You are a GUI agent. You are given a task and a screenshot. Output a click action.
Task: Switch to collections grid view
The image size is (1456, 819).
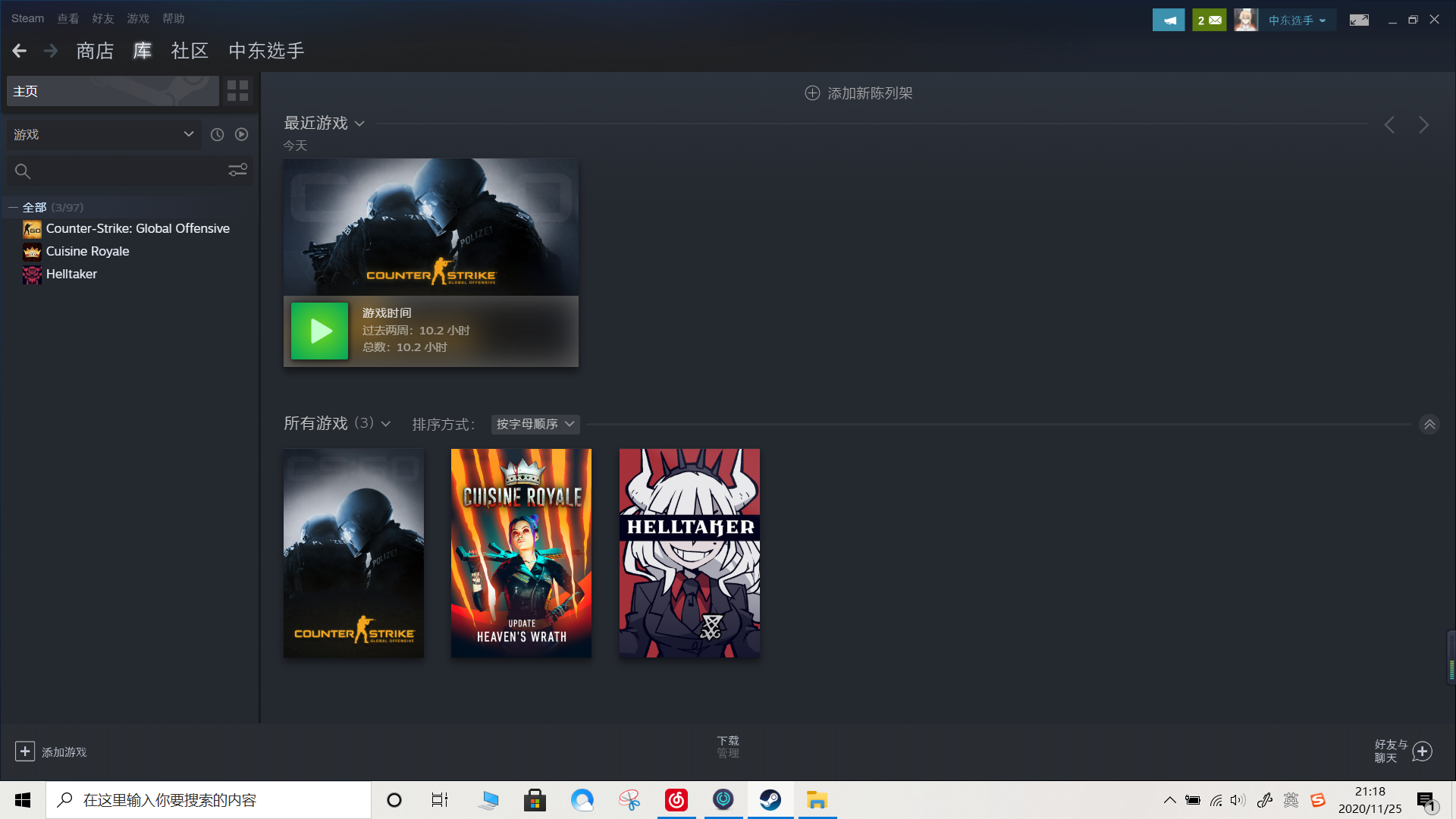(x=237, y=91)
